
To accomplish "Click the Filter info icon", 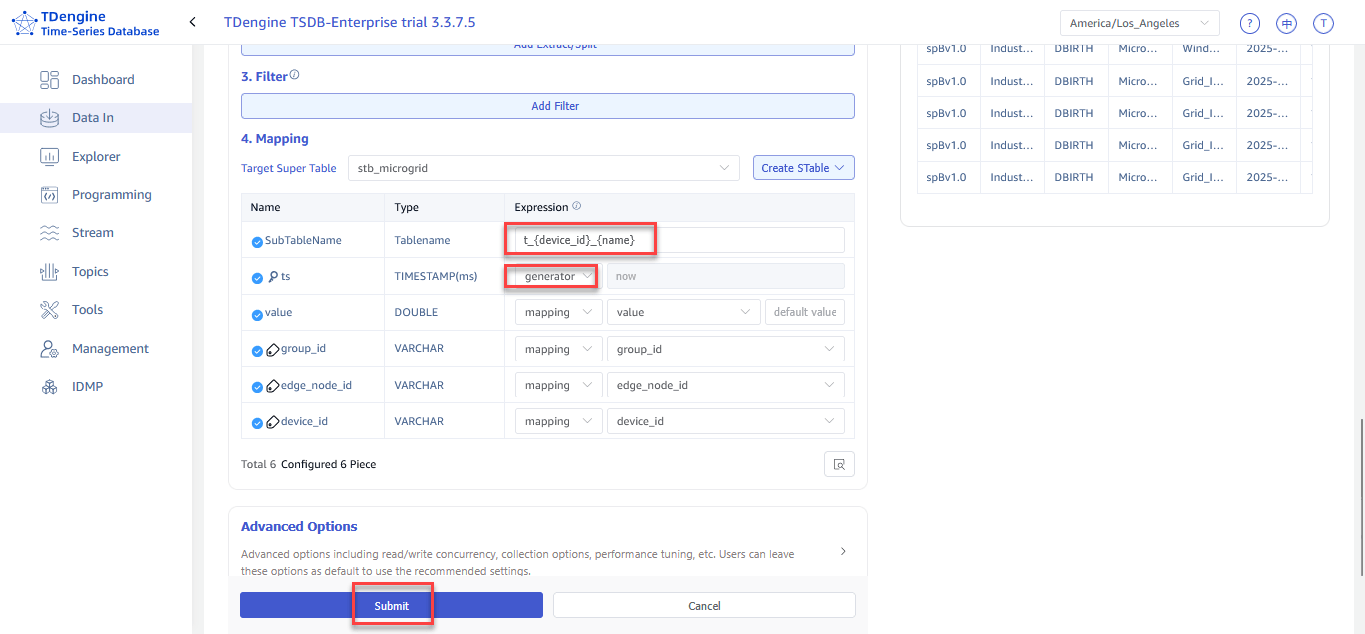I will (294, 75).
